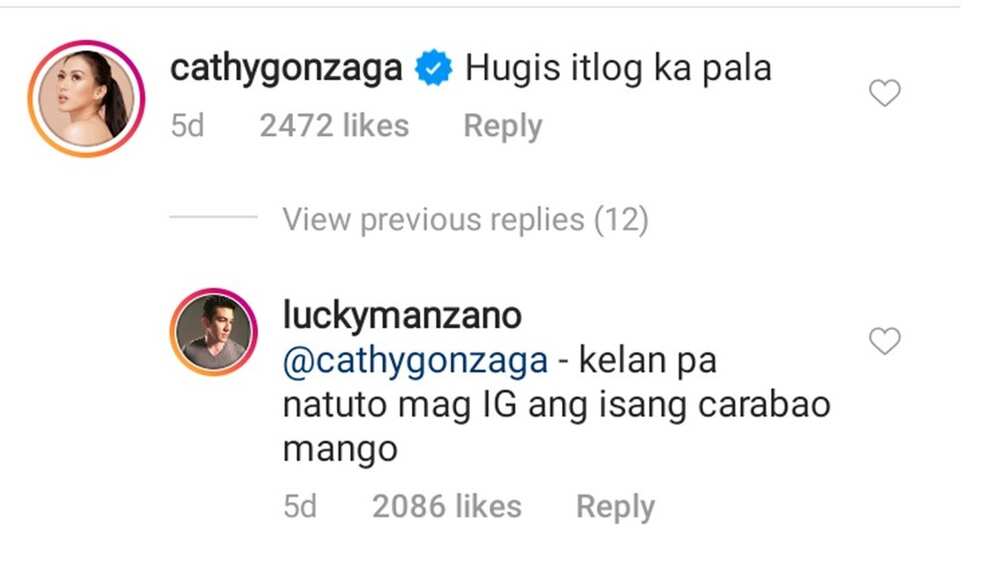Click the blue verified badge icon

434,68
